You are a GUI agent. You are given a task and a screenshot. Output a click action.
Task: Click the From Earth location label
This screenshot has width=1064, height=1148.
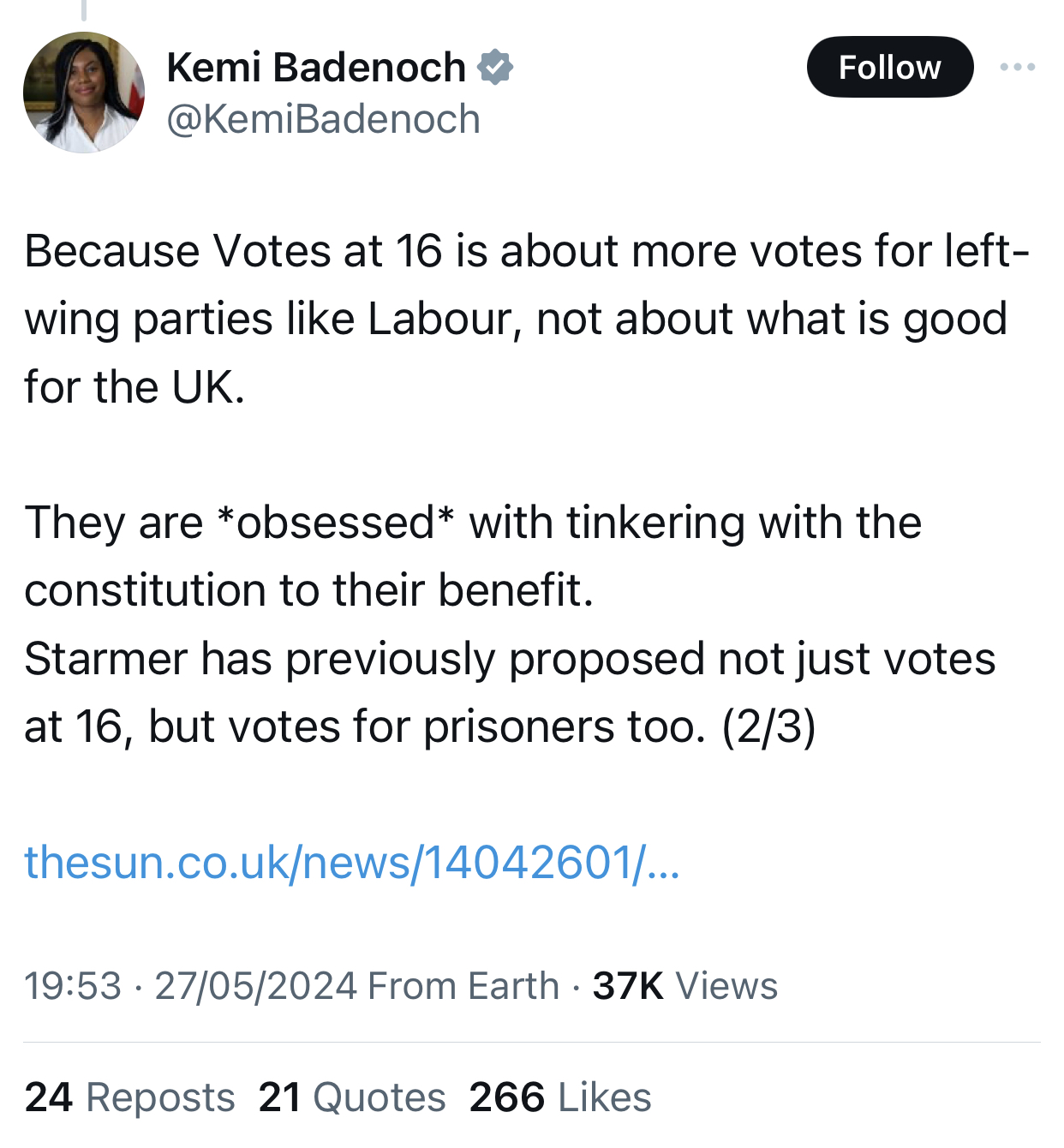click(x=463, y=985)
